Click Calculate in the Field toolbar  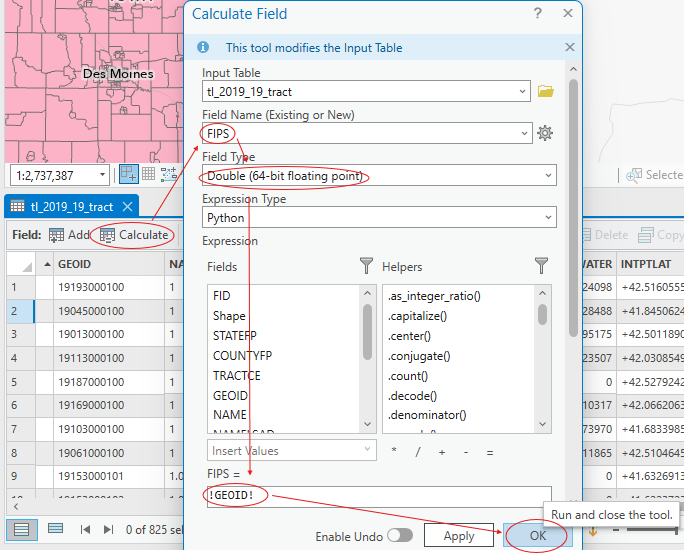click(x=134, y=235)
